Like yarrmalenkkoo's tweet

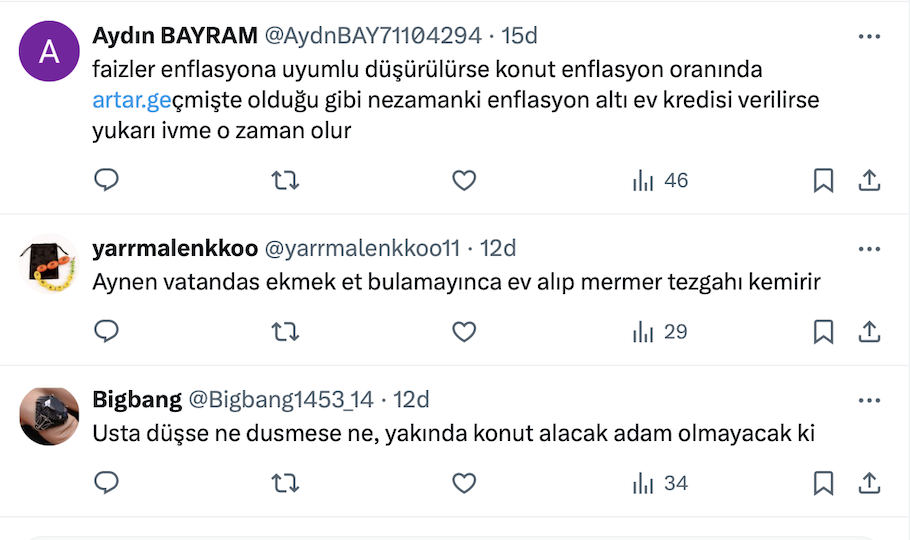[x=463, y=331]
